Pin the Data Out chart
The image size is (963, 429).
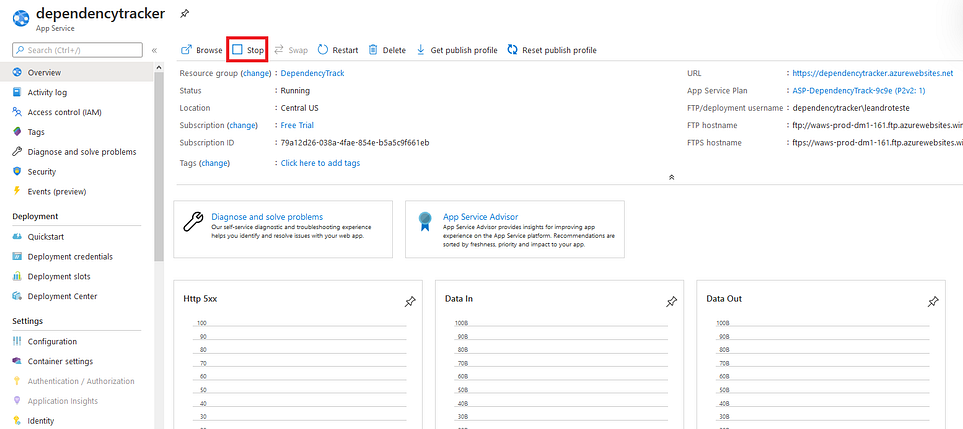tap(933, 302)
